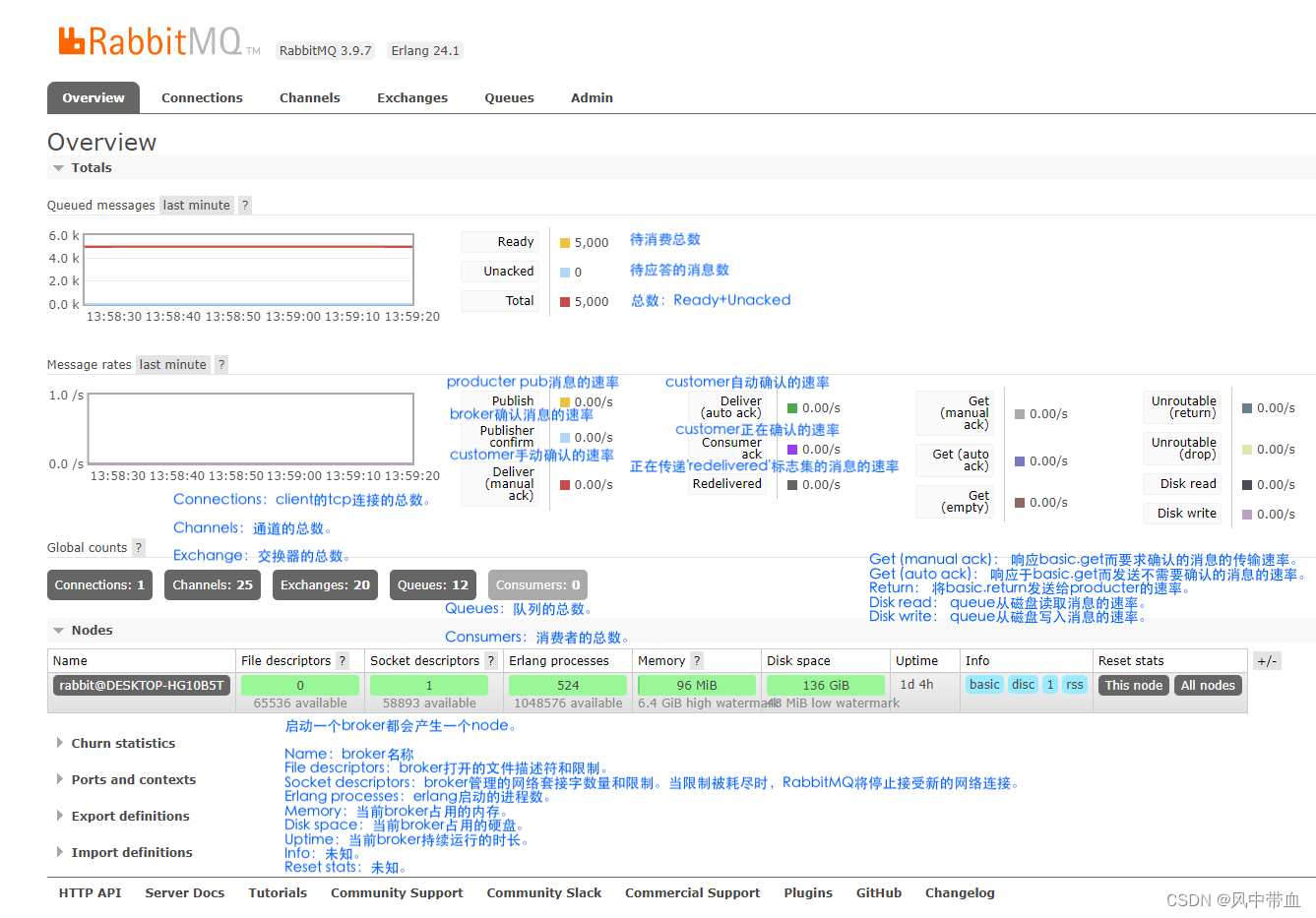This screenshot has width=1316, height=918.
Task: Click the Erlang processes 524 bar
Action: (x=568, y=685)
